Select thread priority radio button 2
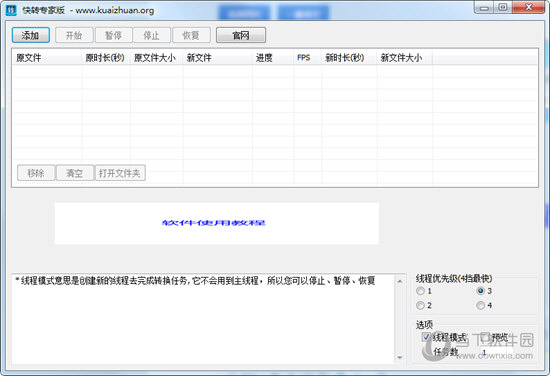 point(420,305)
